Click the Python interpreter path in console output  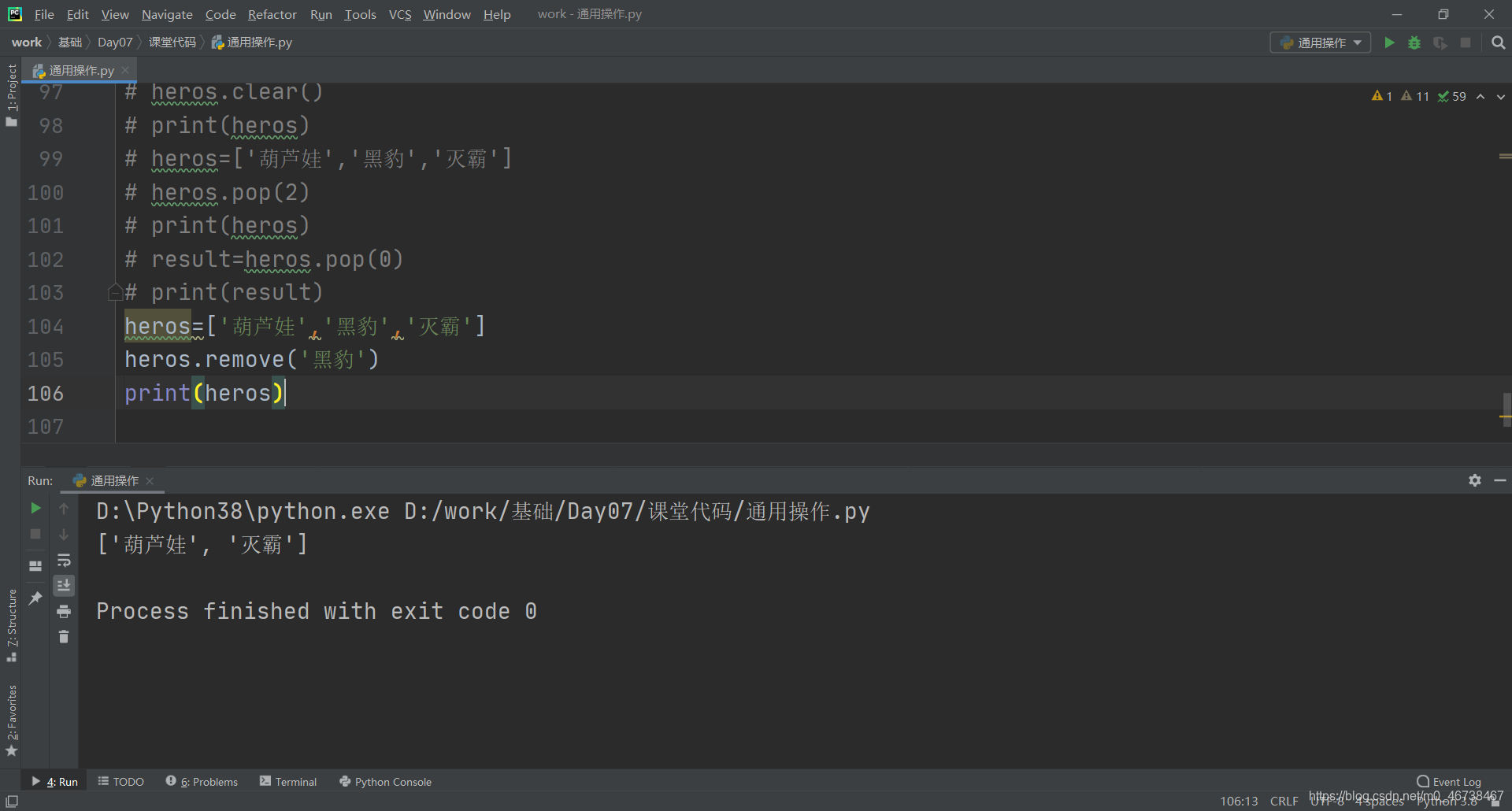point(243,511)
